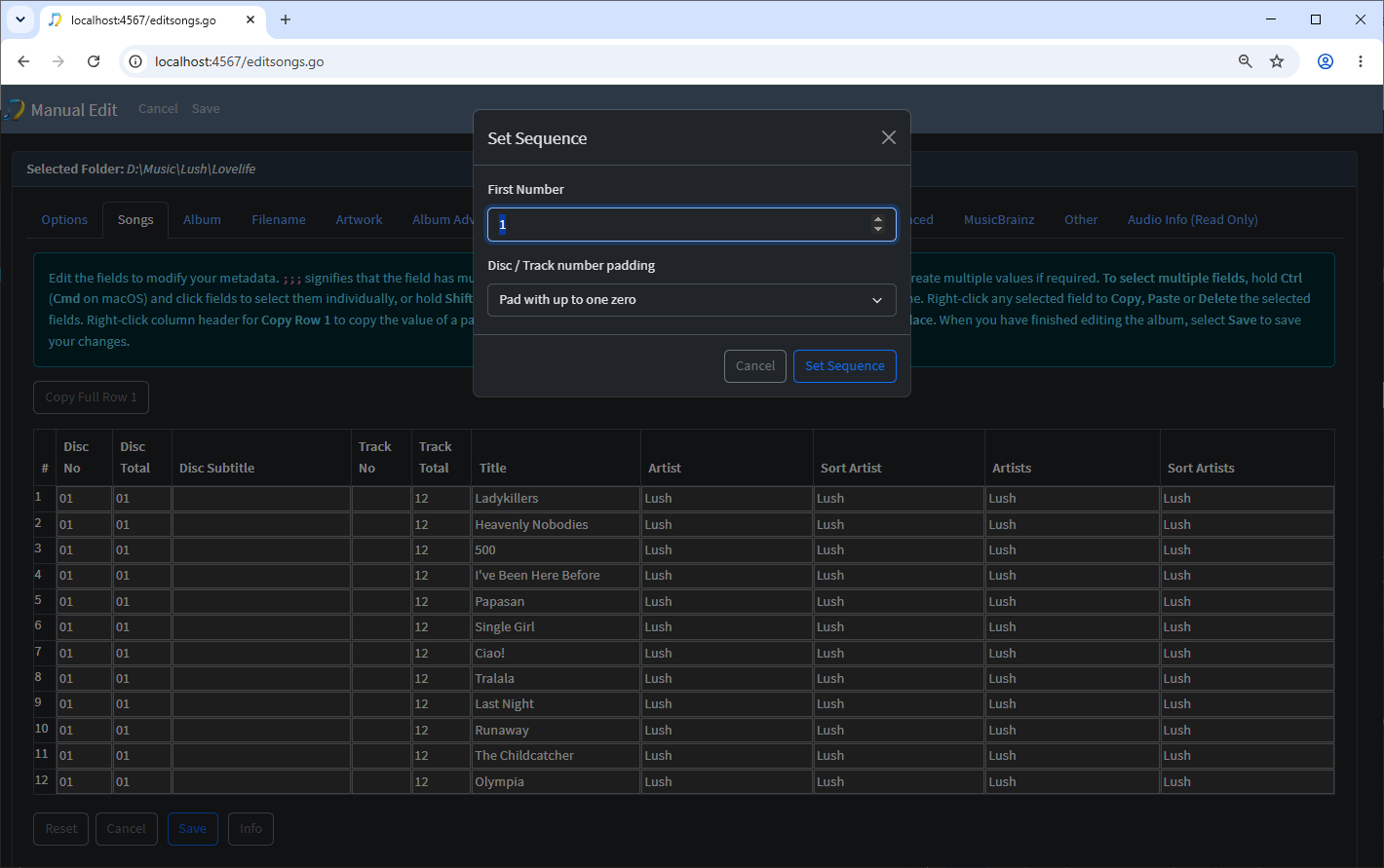Go back in browser history

click(x=24, y=61)
